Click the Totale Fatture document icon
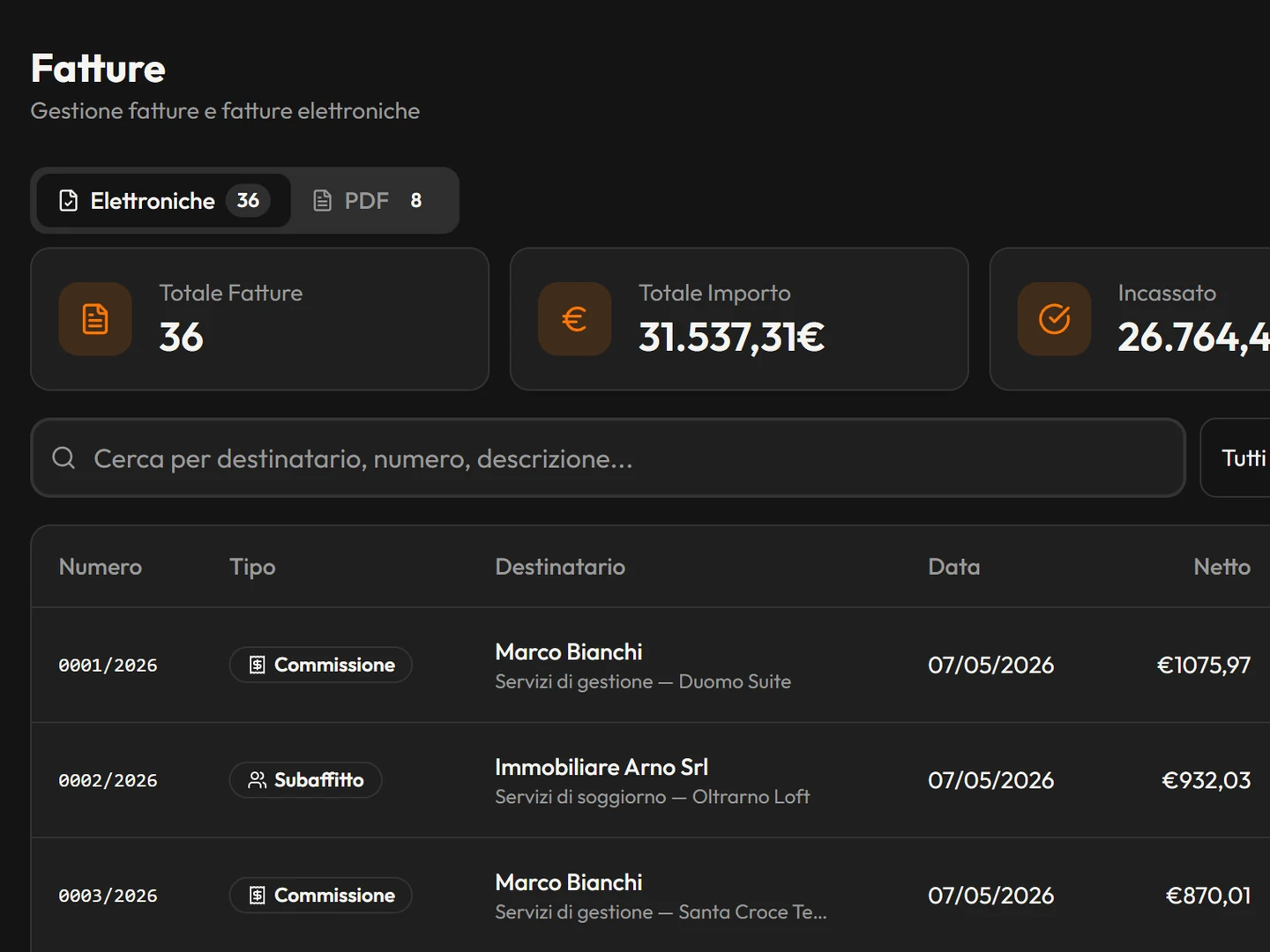The height and width of the screenshot is (952, 1270). [95, 319]
